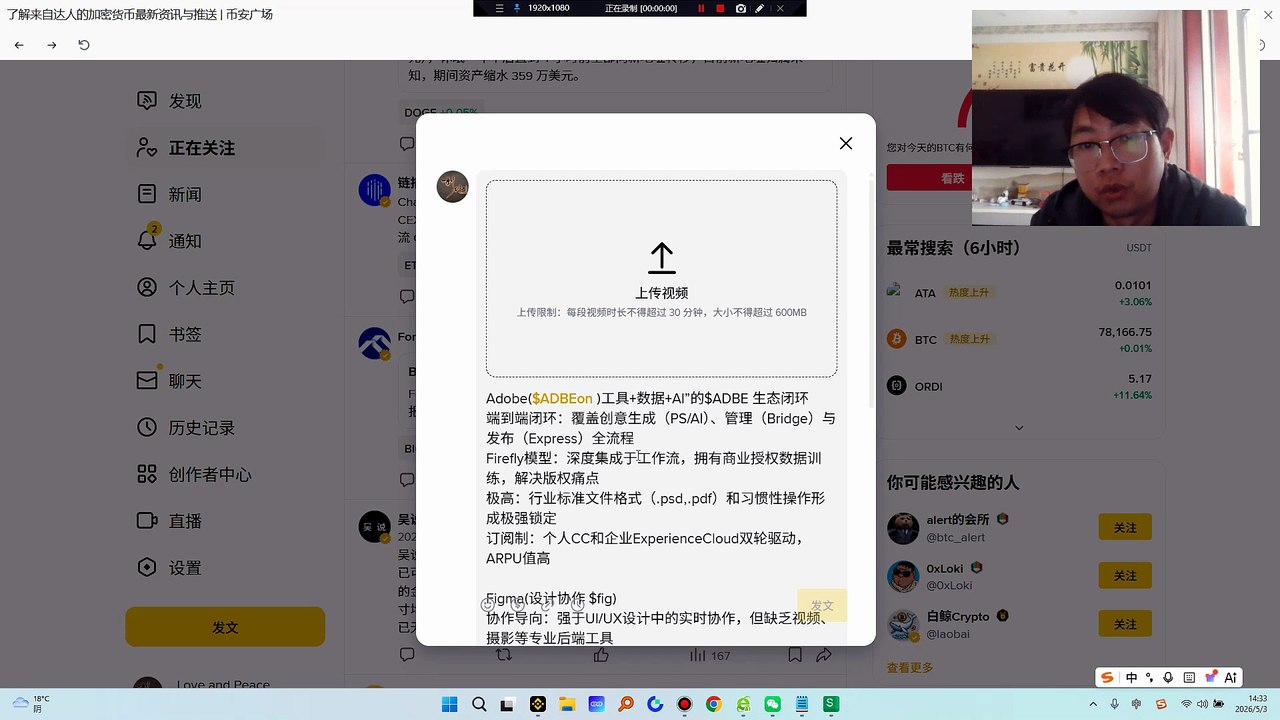Viewport: 1280px width, 720px height.
Task: Click the faded 发文 button inside dialog
Action: click(x=822, y=606)
